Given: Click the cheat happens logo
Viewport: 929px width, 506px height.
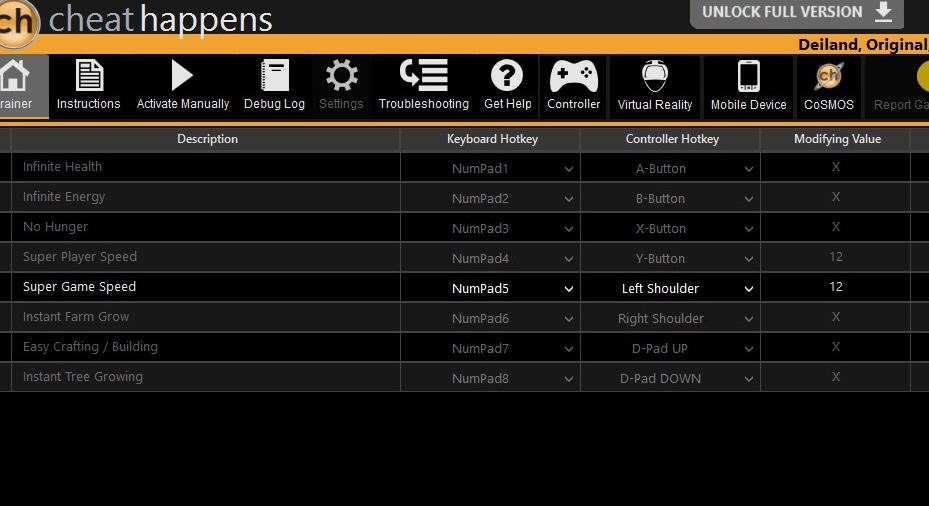Looking at the screenshot, I should 136,20.
